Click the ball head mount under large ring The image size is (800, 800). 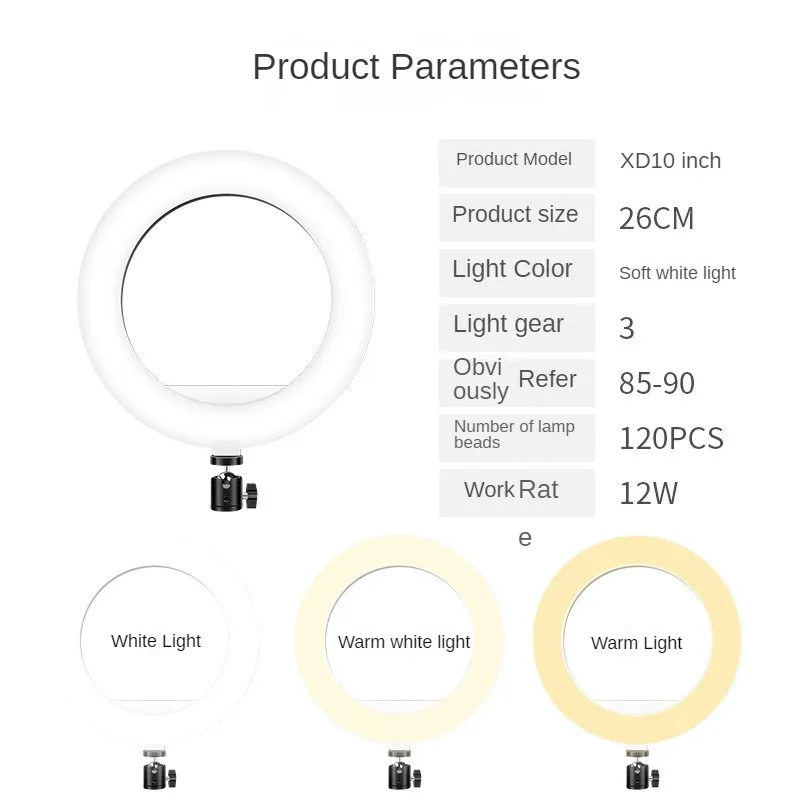click(234, 482)
